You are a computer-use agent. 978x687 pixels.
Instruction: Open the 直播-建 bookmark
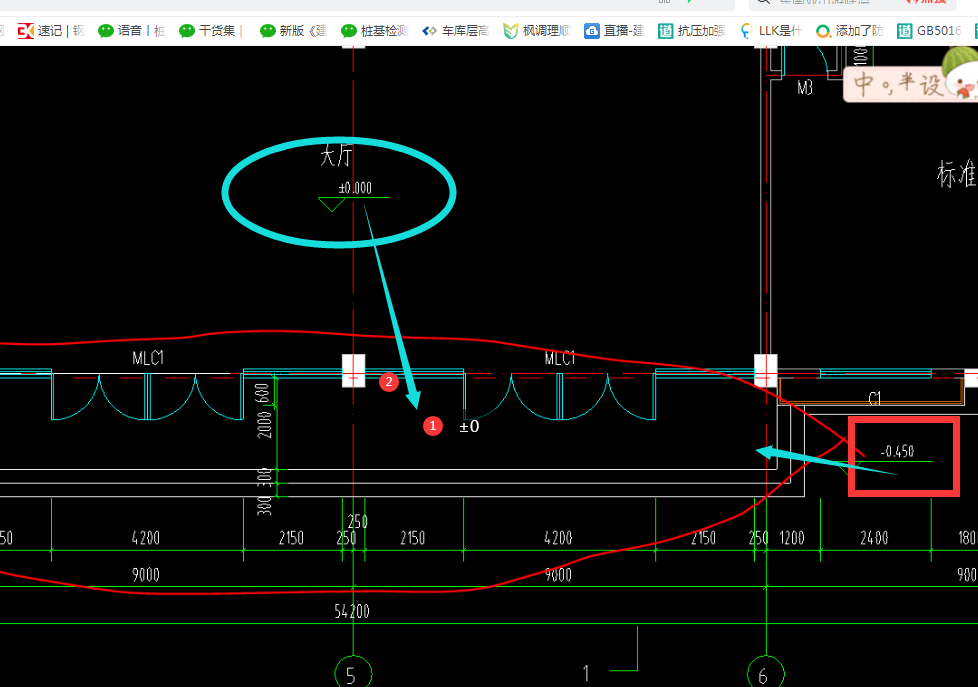click(x=614, y=31)
